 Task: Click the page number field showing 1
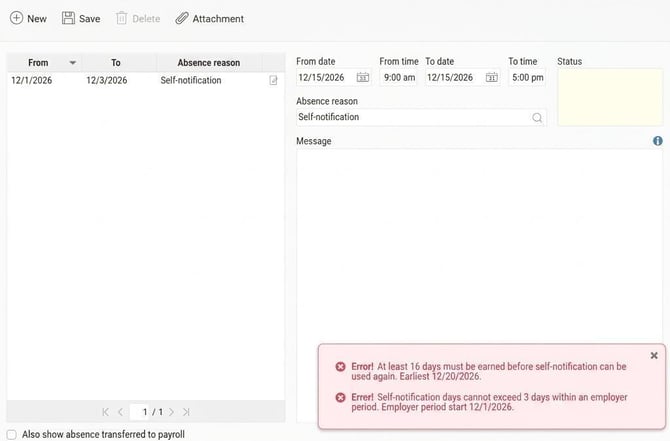(139, 412)
